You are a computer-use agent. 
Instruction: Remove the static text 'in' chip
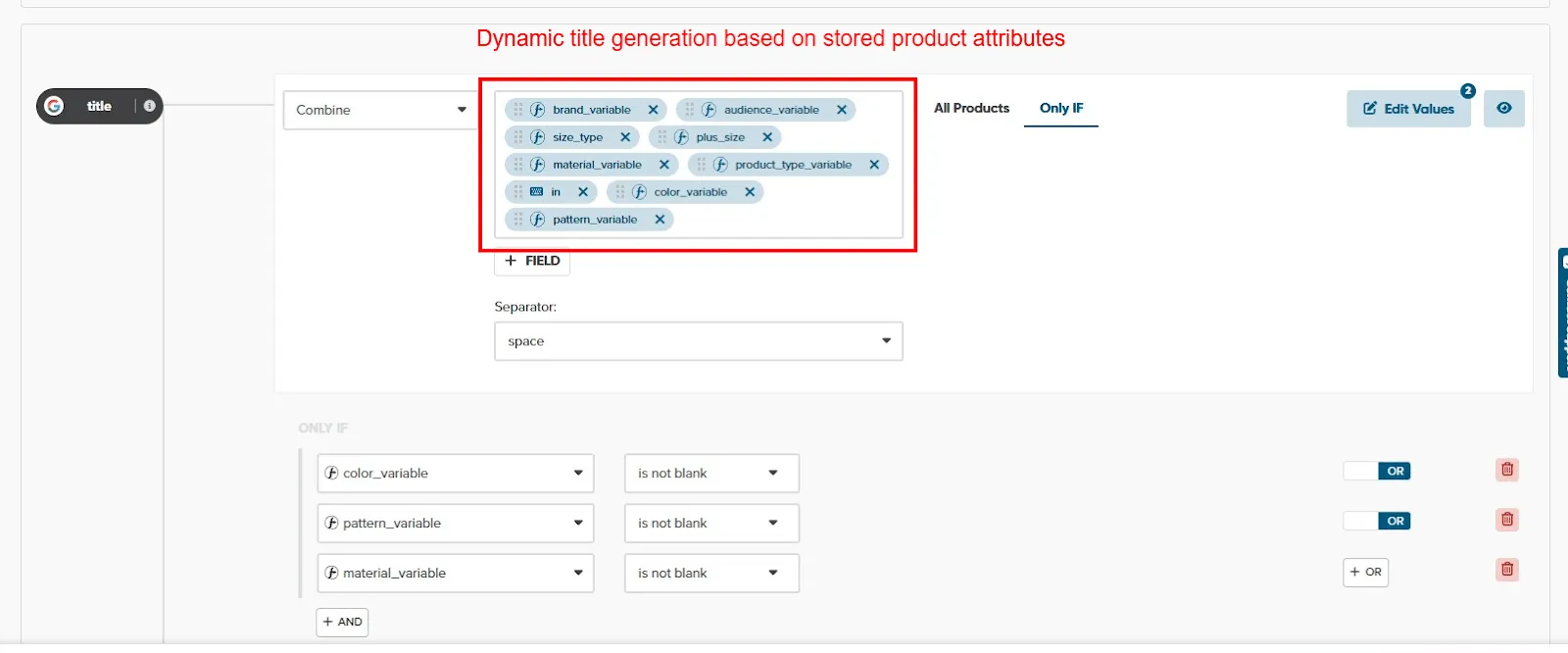pos(583,192)
